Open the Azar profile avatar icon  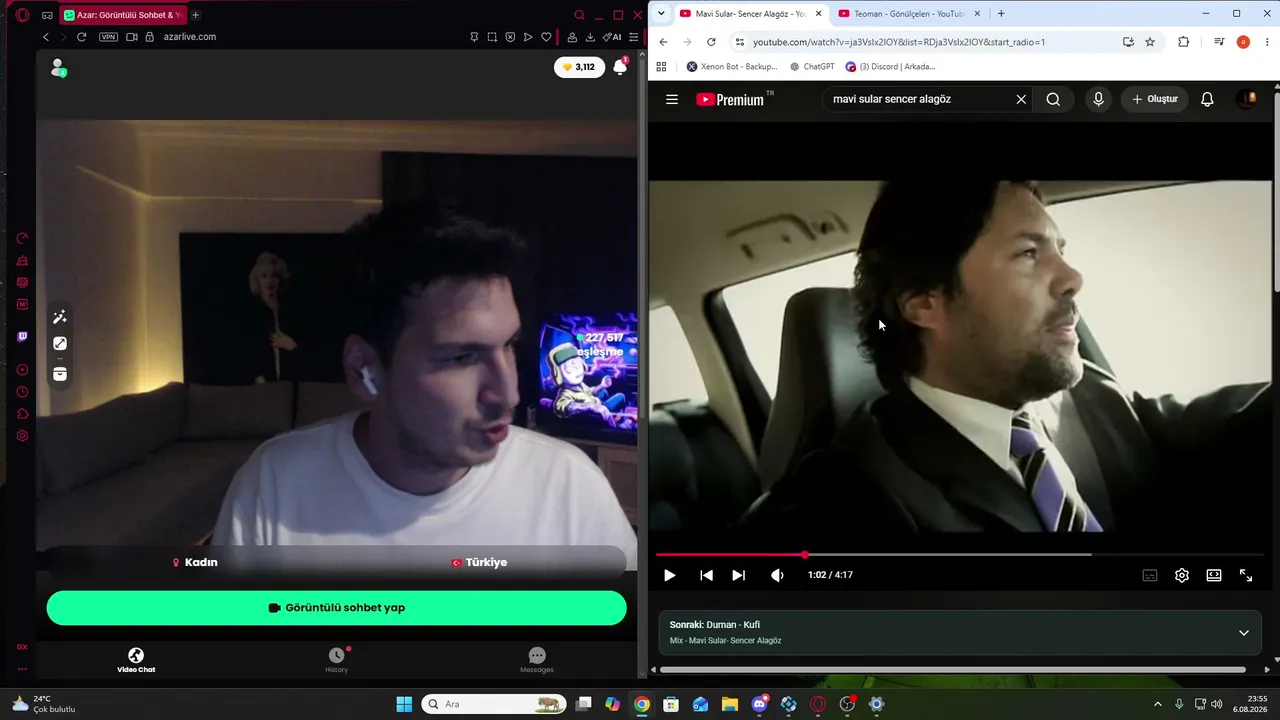[x=58, y=68]
